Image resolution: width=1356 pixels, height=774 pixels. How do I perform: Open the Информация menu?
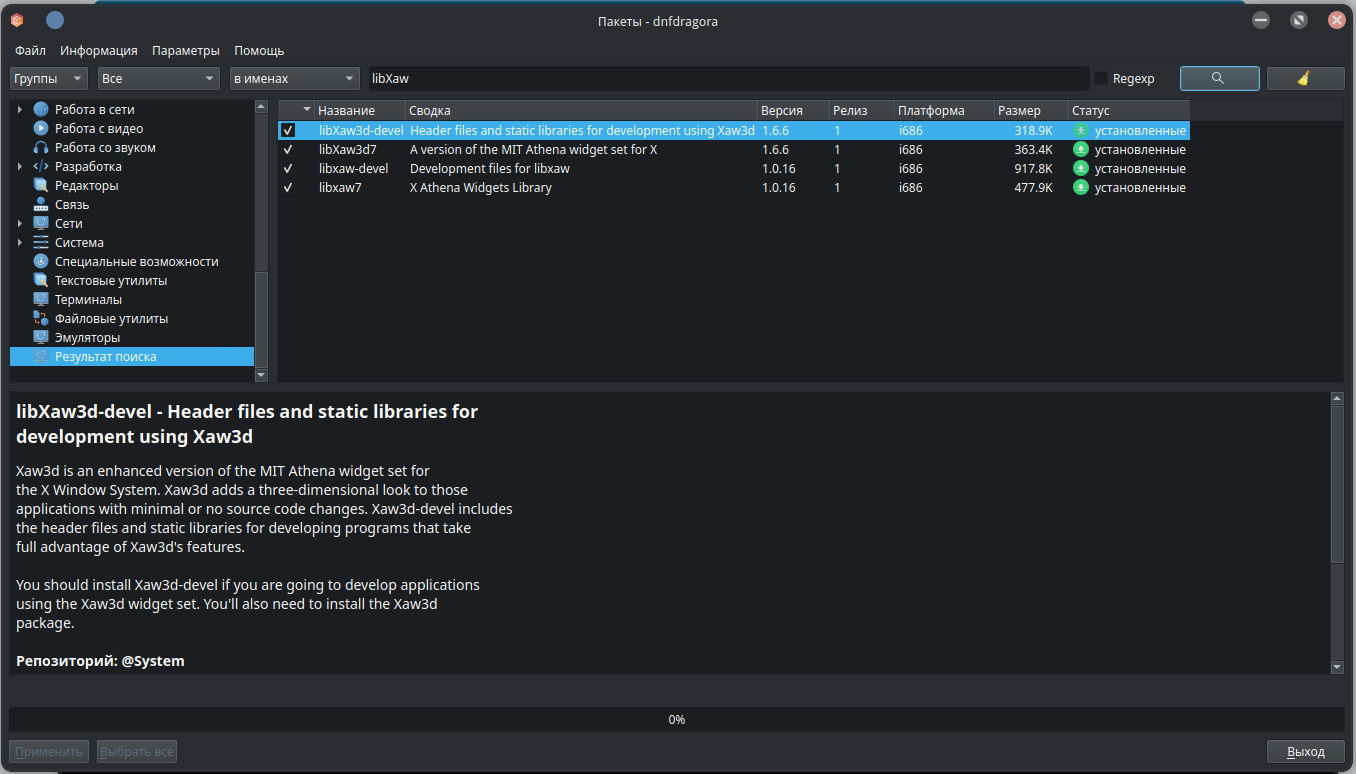(98, 50)
